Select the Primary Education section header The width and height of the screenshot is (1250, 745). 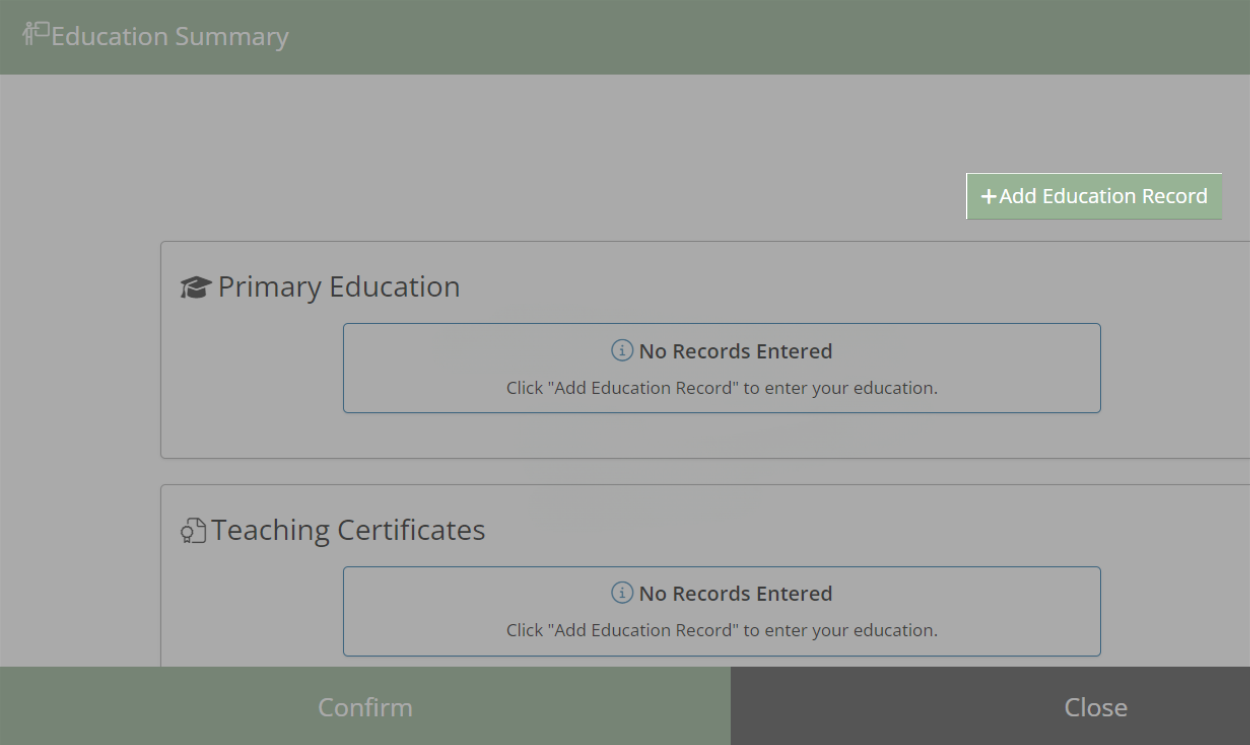pyautogui.click(x=340, y=287)
